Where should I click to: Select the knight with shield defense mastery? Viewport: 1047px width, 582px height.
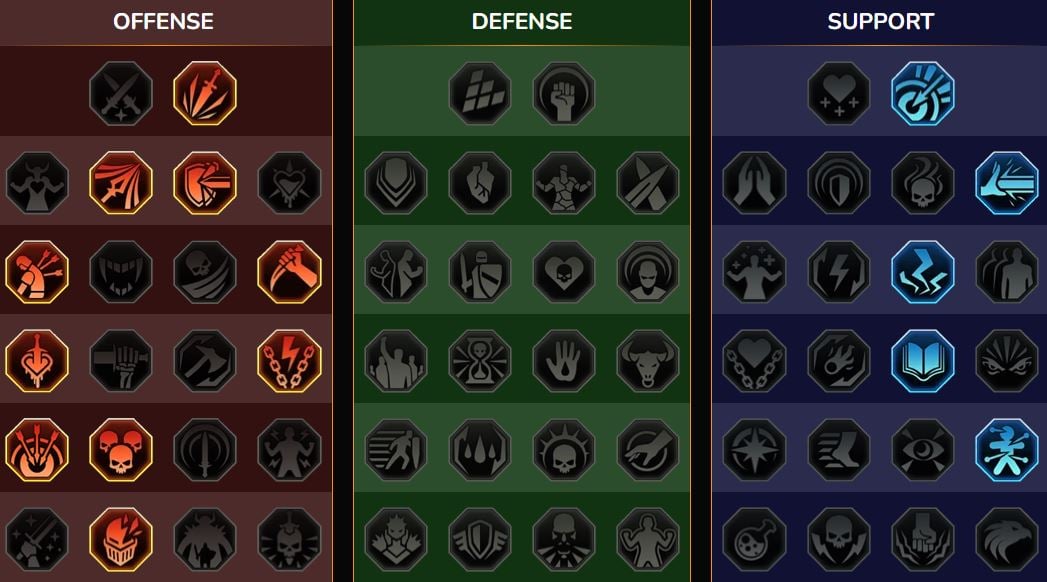[479, 272]
